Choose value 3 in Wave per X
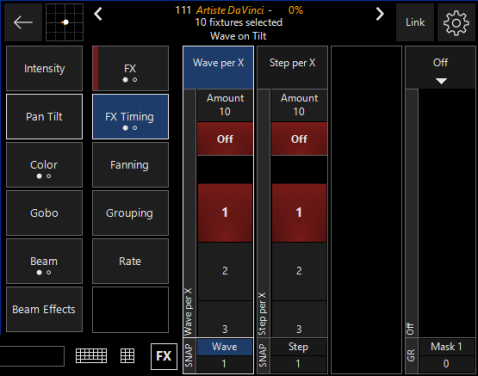 coord(225,319)
